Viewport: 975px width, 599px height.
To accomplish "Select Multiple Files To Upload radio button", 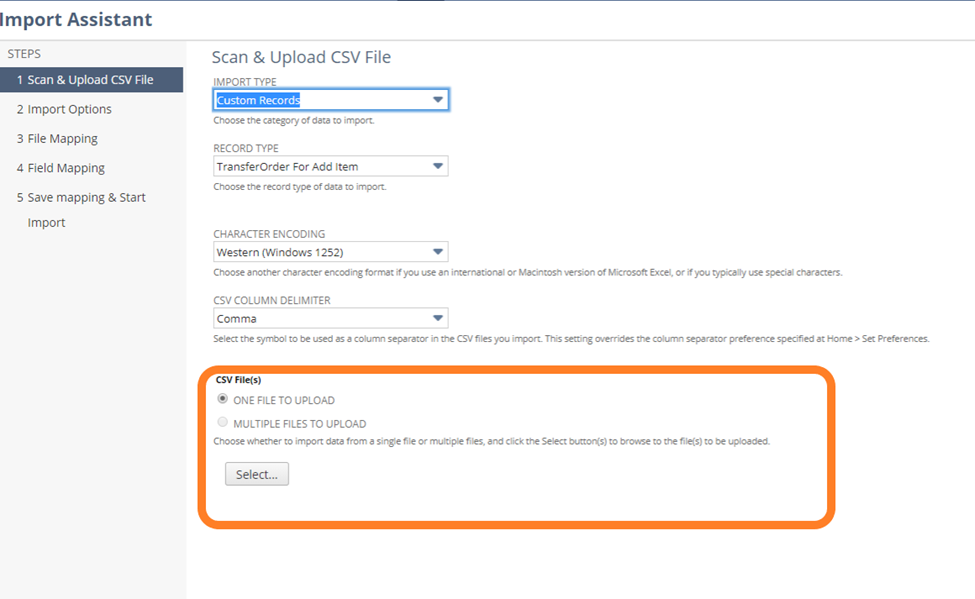I will click(x=223, y=422).
